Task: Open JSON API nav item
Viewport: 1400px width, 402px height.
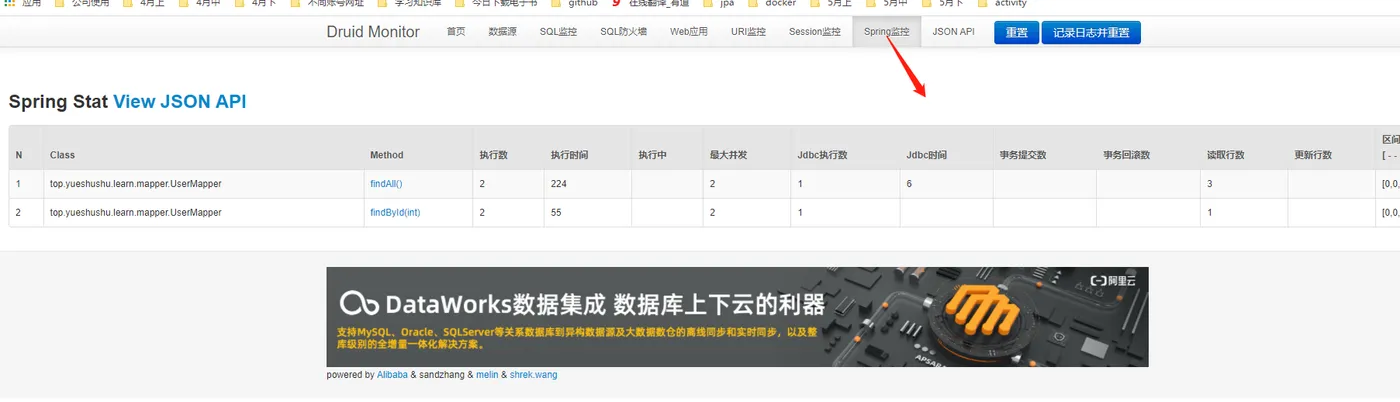Action: click(953, 32)
